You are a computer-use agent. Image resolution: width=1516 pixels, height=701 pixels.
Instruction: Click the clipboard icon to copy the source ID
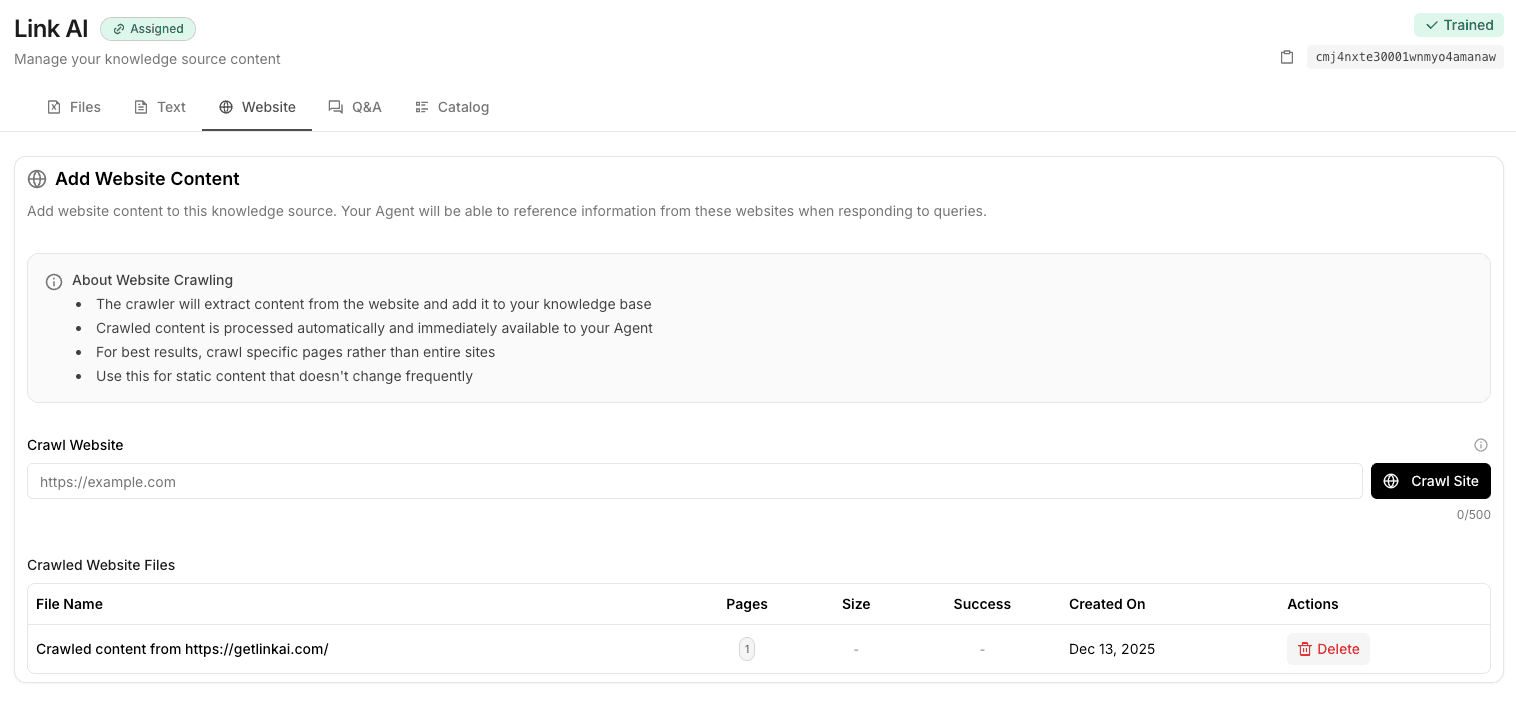(1287, 57)
